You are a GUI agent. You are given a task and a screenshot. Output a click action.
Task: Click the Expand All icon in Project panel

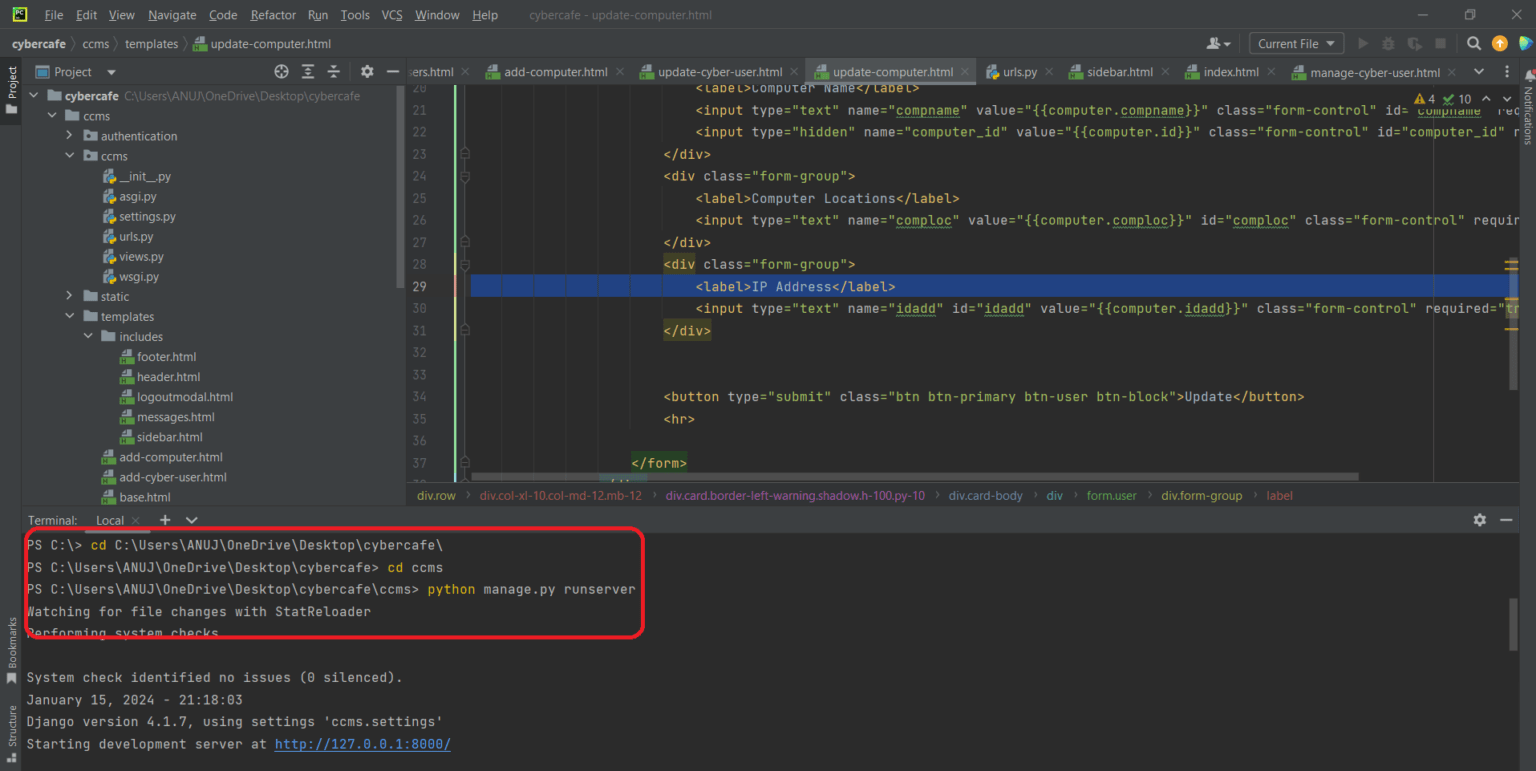(308, 72)
